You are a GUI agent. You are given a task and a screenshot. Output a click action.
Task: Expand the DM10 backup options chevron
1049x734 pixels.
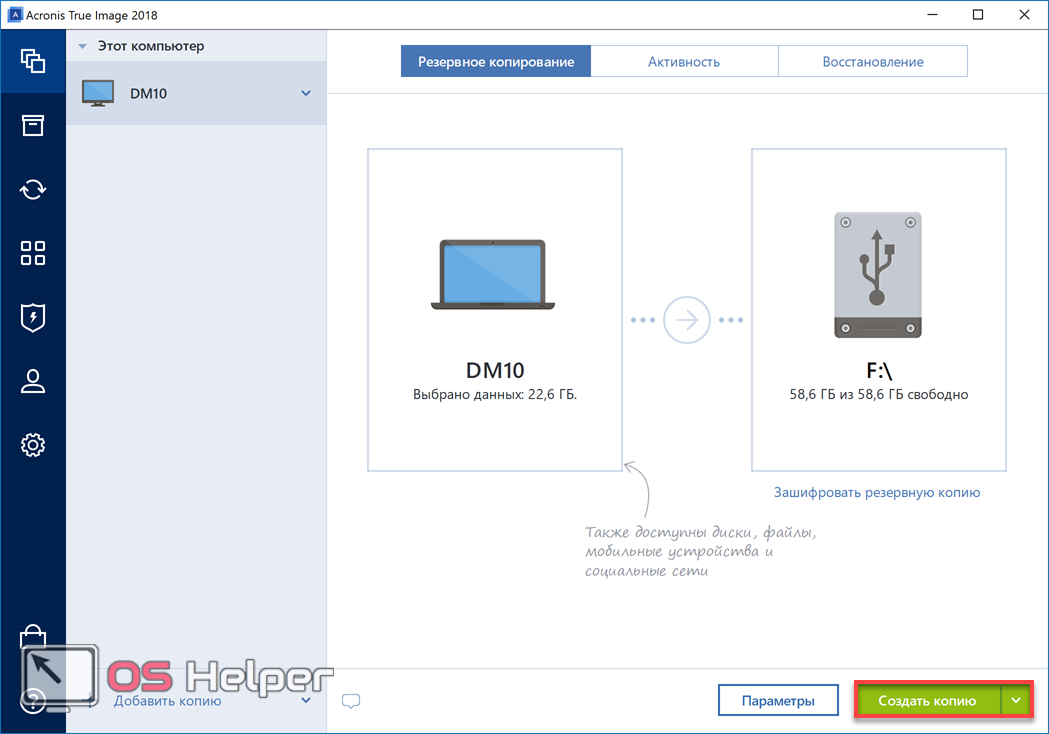(306, 94)
